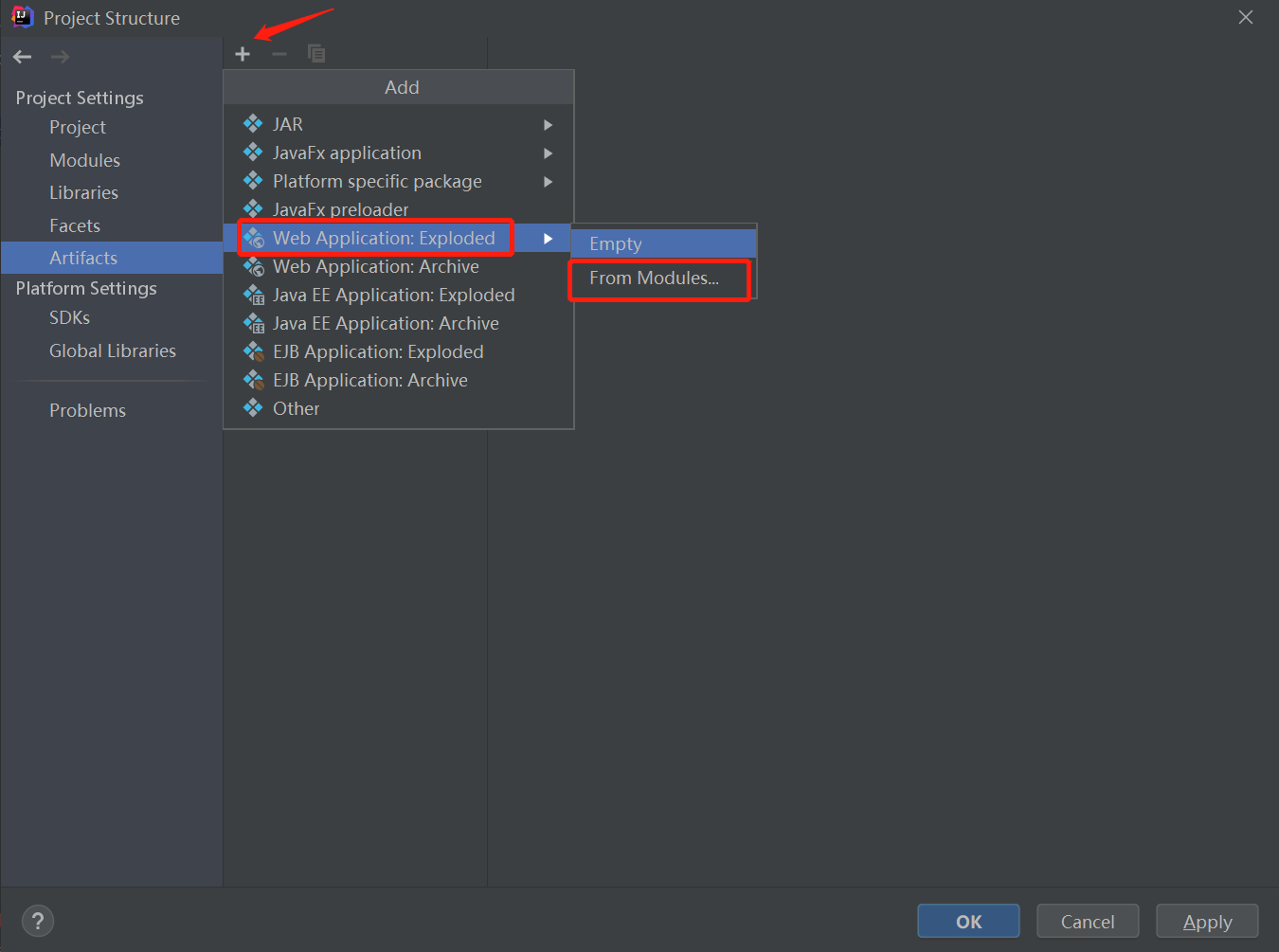Select Web Application: Archive menu entry

pyautogui.click(x=399, y=266)
